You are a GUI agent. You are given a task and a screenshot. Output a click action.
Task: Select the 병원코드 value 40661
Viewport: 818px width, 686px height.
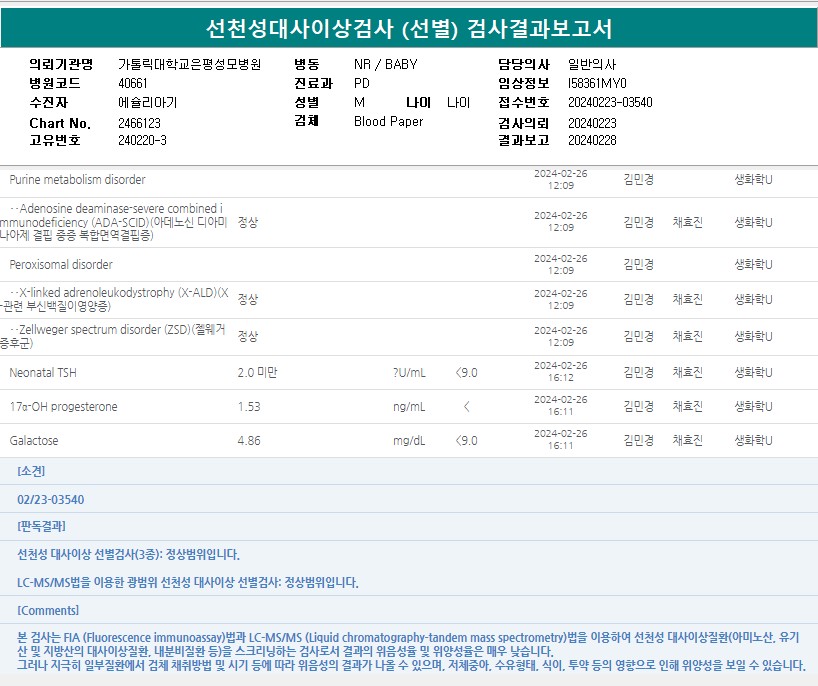point(132,84)
